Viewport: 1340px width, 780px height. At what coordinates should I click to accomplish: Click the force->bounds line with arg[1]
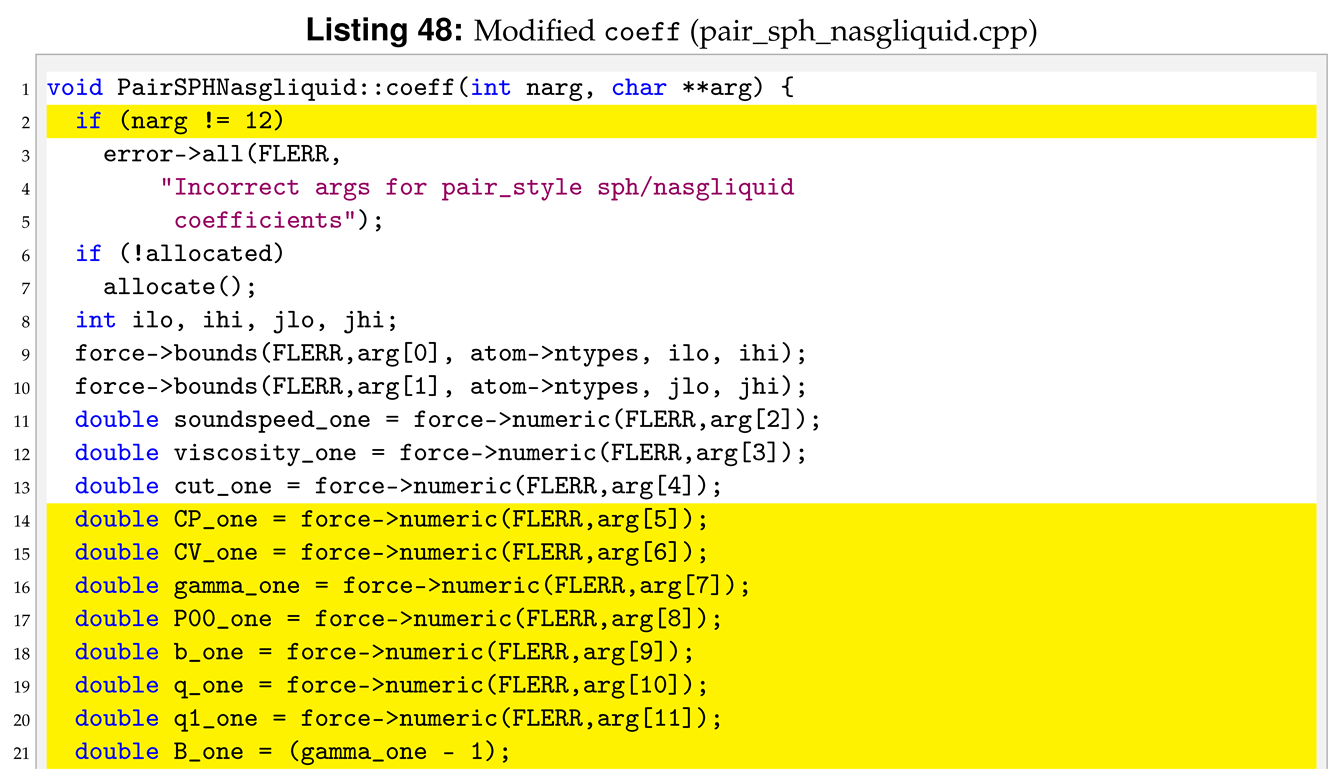[441, 386]
